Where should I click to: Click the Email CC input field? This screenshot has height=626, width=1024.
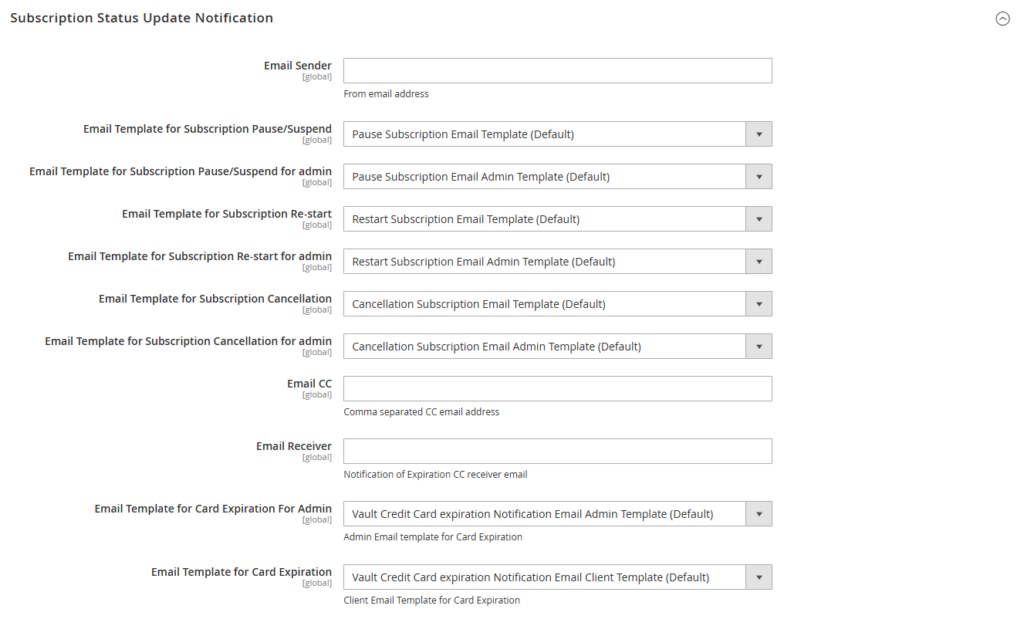point(557,389)
